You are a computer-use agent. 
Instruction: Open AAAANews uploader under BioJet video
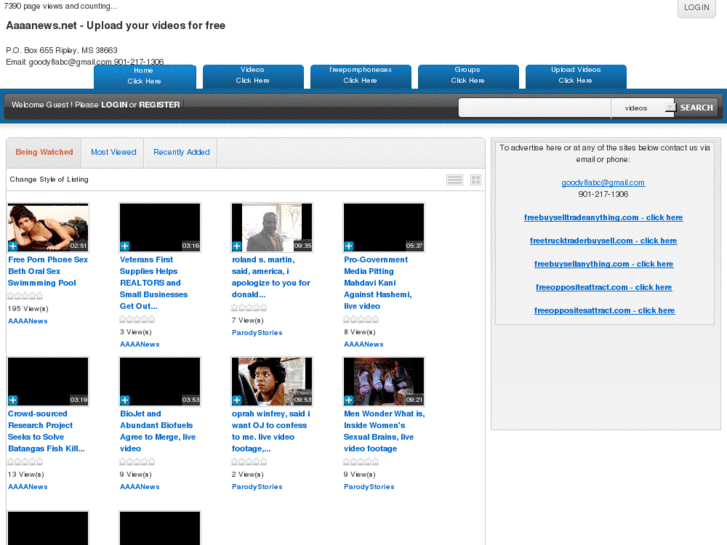click(140, 487)
